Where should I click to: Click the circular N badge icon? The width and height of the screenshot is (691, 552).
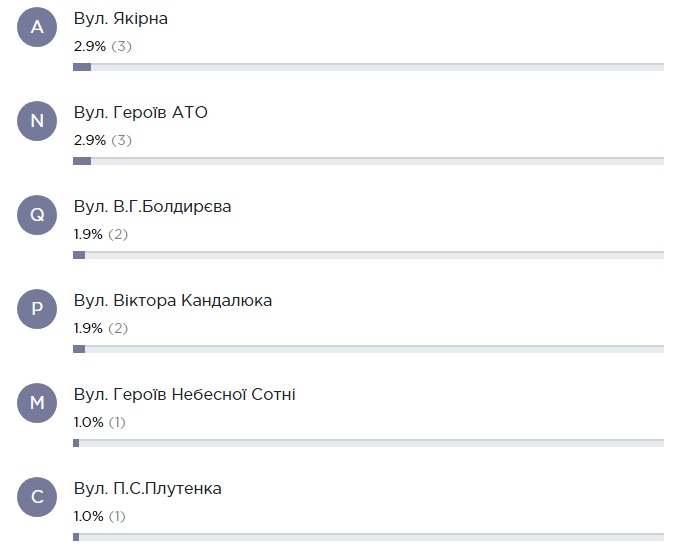point(37,121)
